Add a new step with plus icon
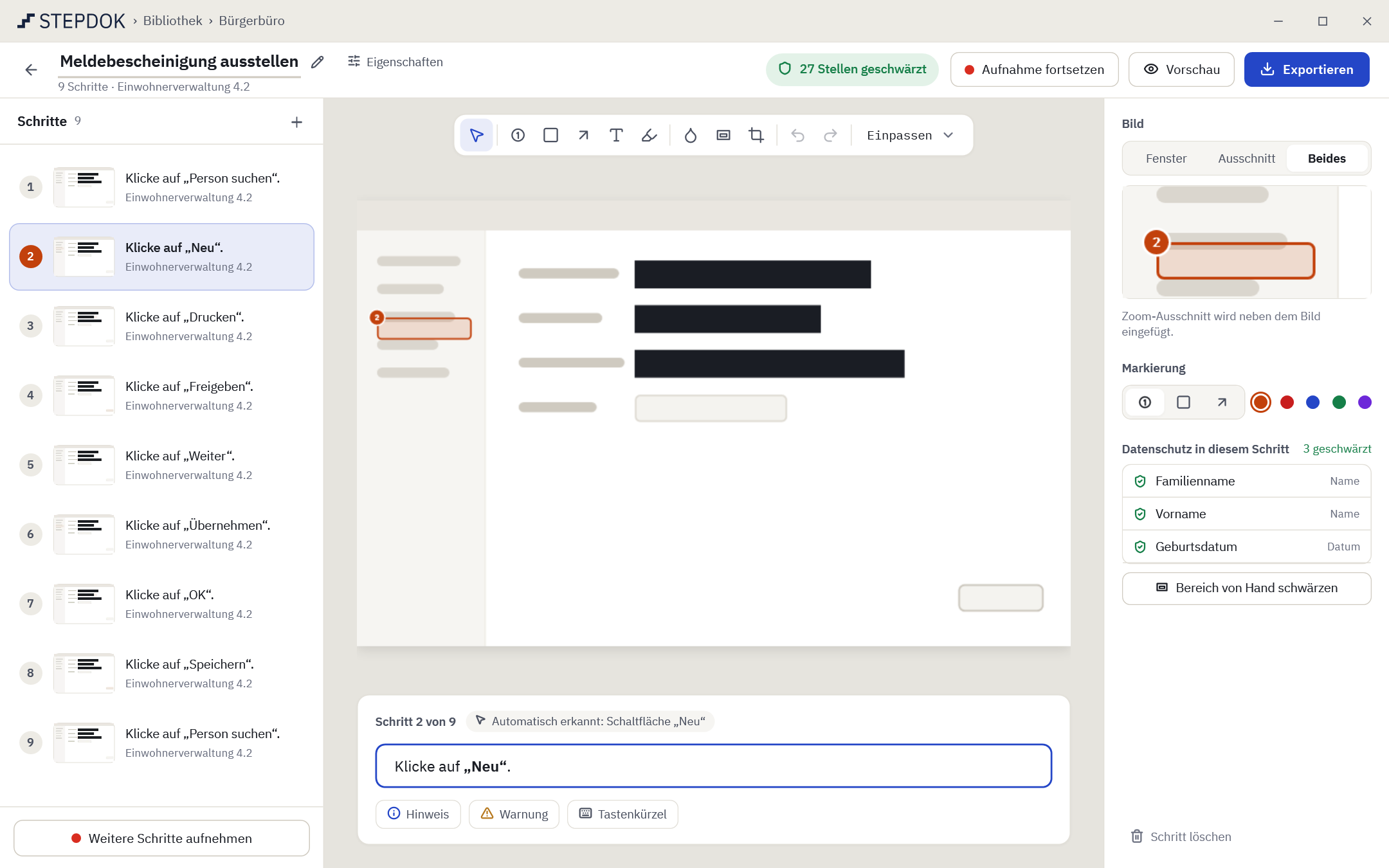The width and height of the screenshot is (1389, 868). [296, 122]
